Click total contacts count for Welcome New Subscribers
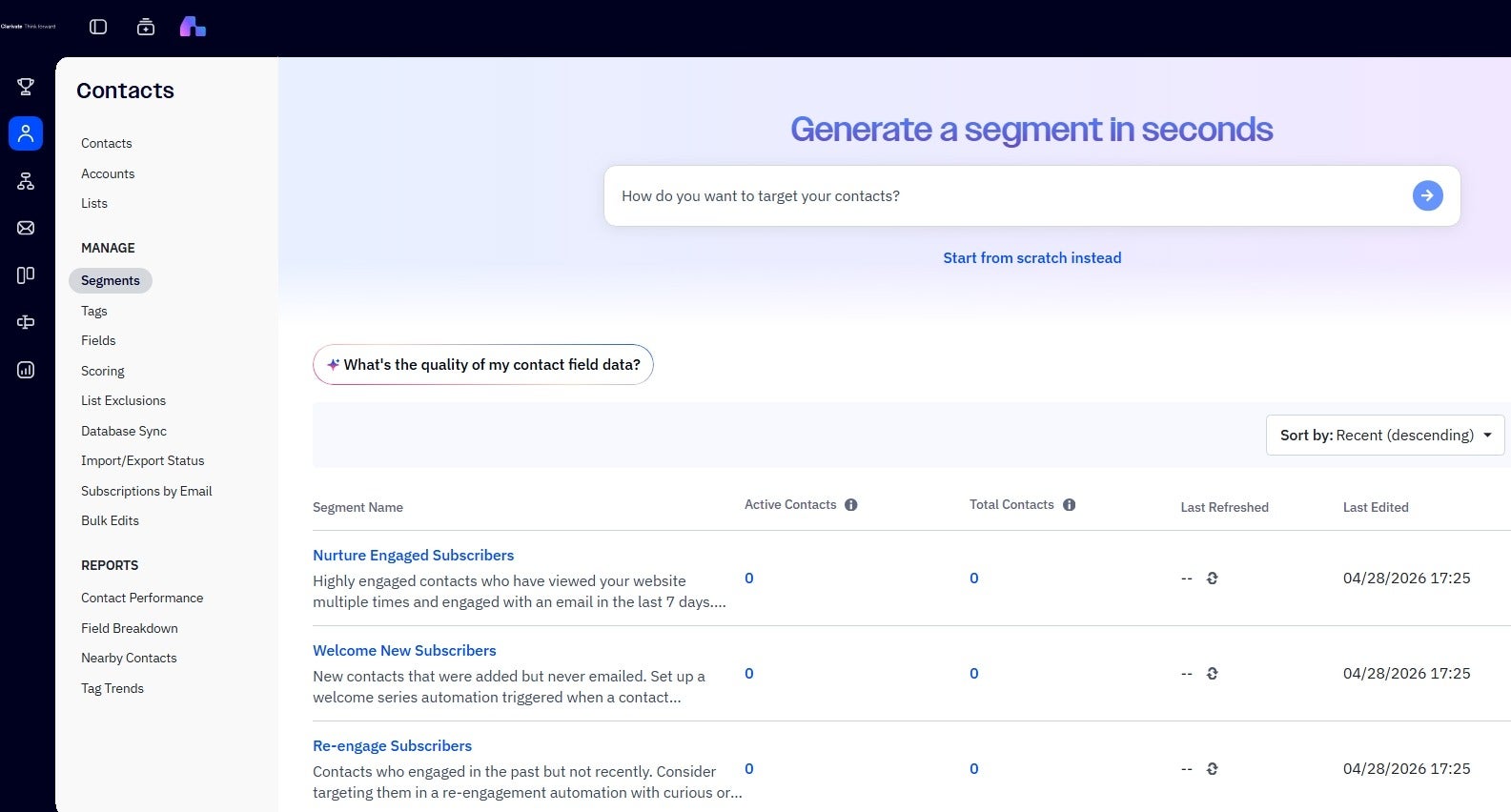This screenshot has width=1511, height=812. [974, 673]
